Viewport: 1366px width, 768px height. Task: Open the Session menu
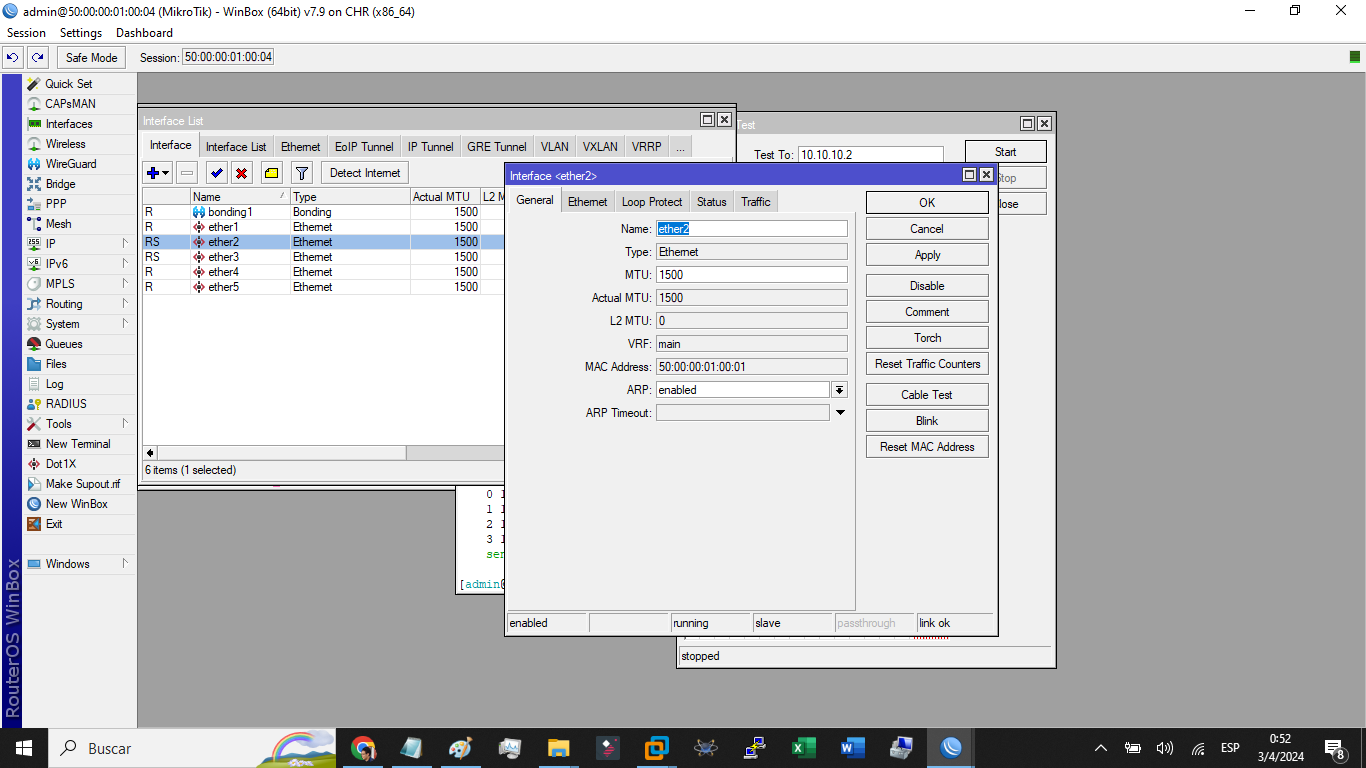point(26,33)
